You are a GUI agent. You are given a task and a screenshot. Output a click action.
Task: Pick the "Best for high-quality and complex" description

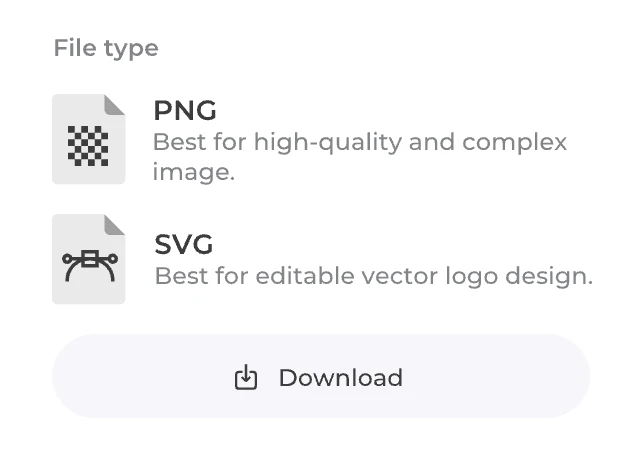click(x=360, y=142)
